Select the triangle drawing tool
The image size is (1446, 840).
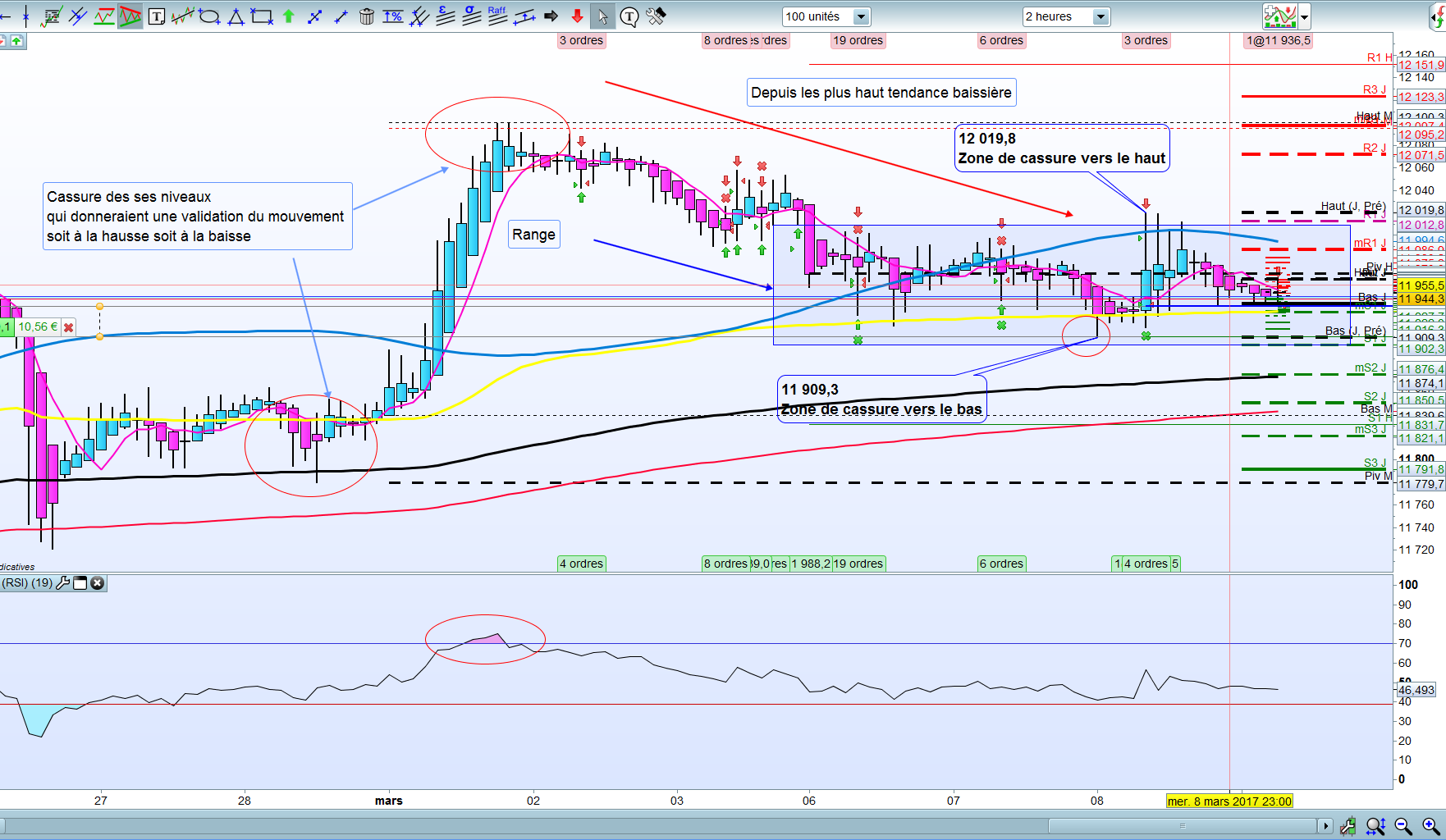[x=236, y=16]
